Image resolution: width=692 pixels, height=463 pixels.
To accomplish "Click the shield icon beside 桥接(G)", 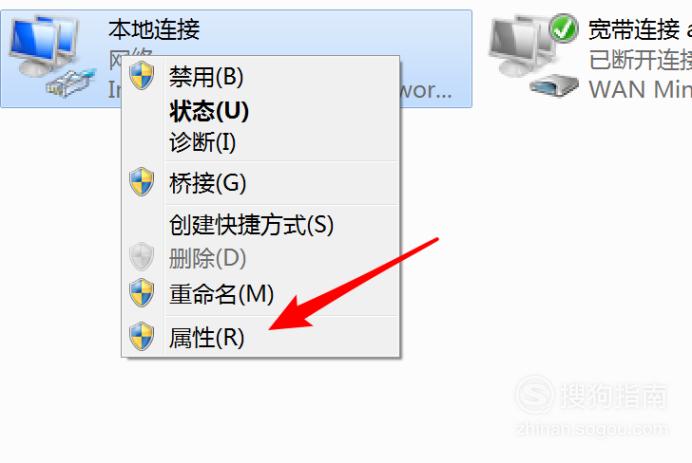I will pyautogui.click(x=142, y=181).
